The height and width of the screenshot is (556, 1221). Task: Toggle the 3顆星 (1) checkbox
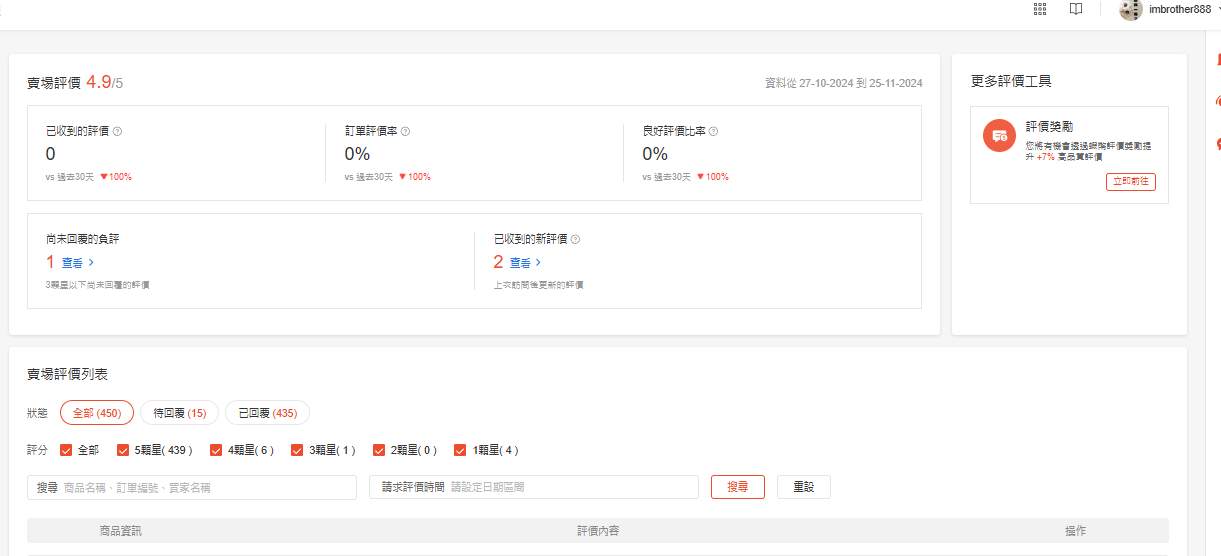pos(297,450)
